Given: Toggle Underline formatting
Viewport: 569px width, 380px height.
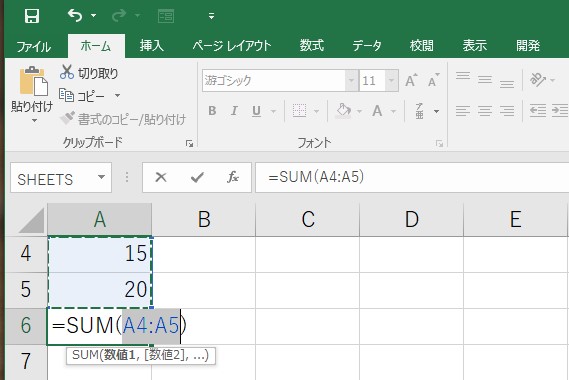Looking at the screenshot, I should 256,111.
